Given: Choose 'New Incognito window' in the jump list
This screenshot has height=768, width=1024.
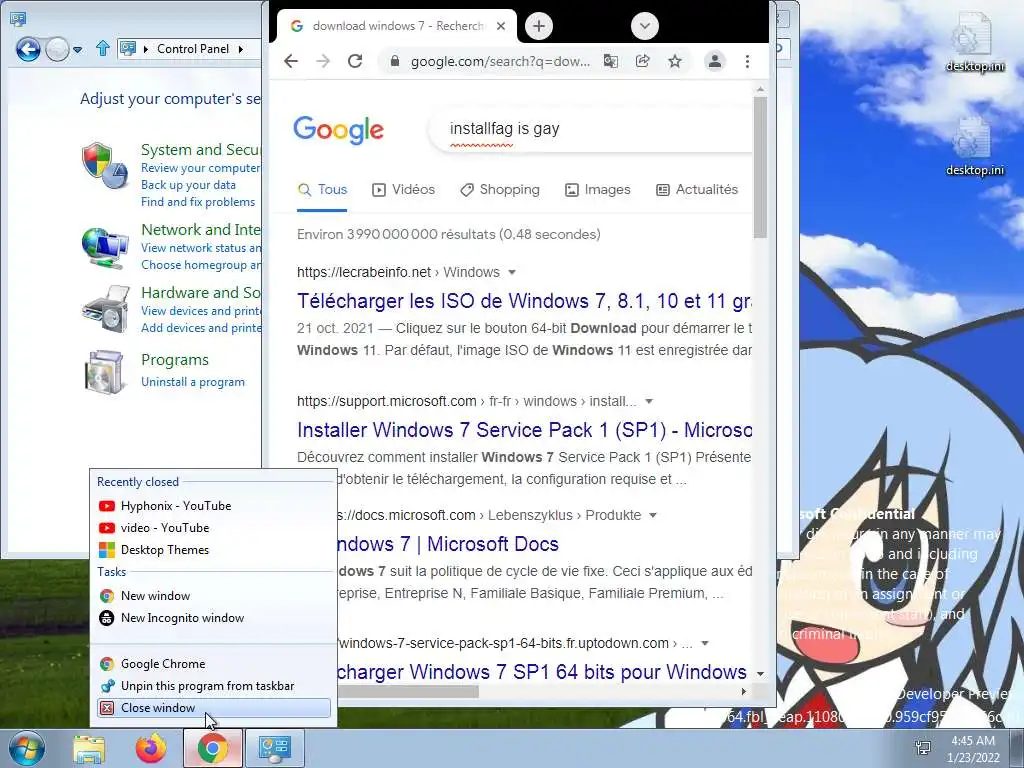Looking at the screenshot, I should tap(214, 618).
